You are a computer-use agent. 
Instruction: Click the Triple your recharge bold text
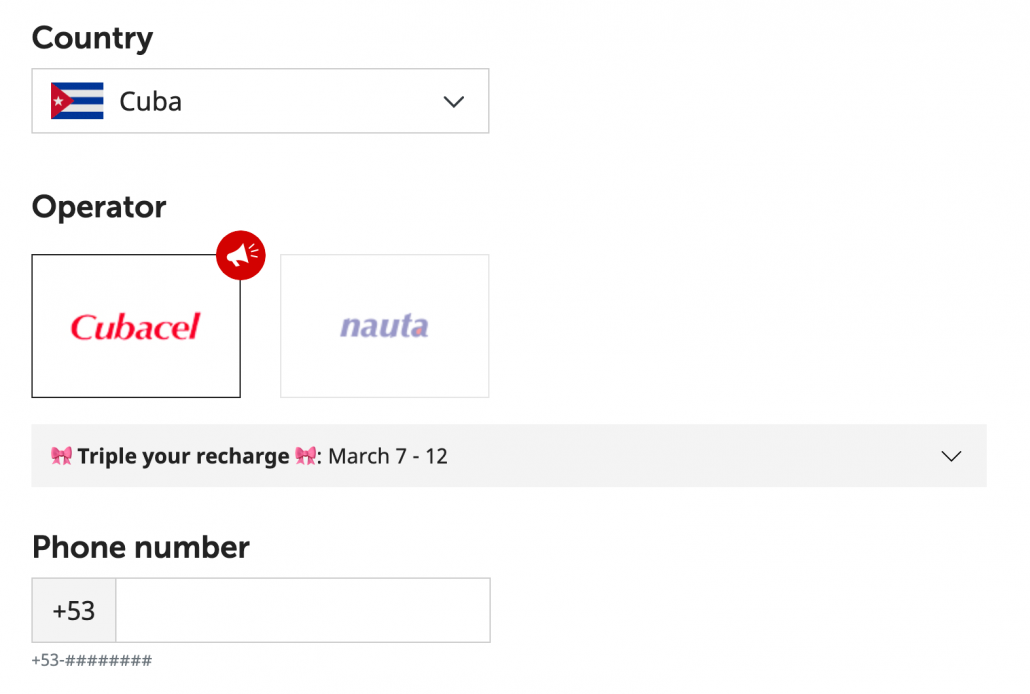coord(183,456)
